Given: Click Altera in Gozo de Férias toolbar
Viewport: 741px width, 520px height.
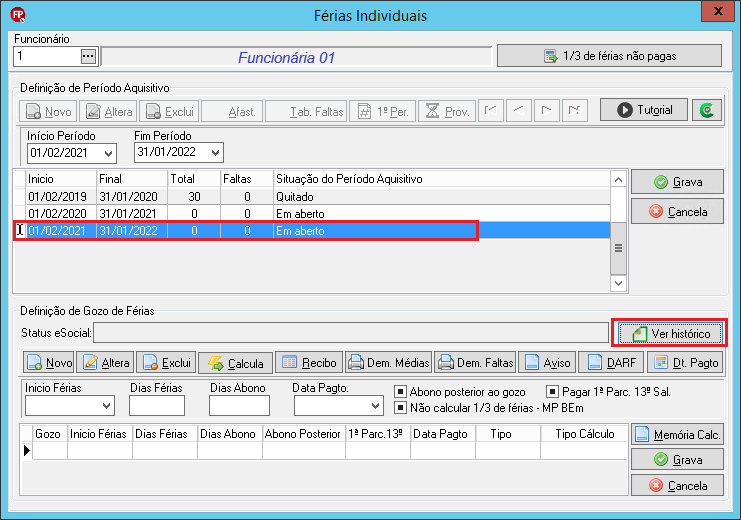Looking at the screenshot, I should [x=105, y=363].
